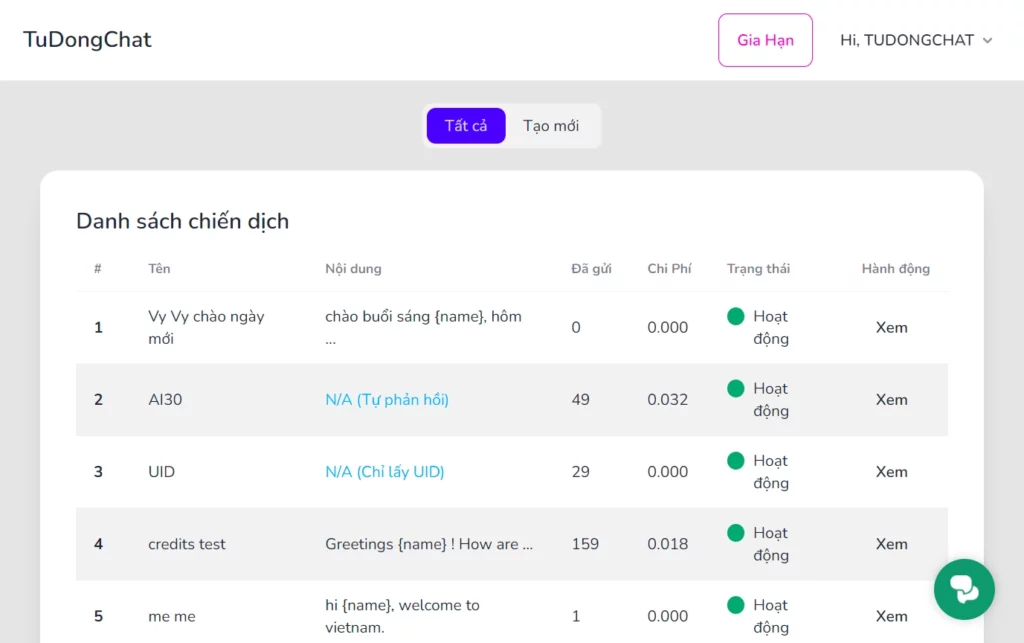The image size is (1024, 643).
Task: Click the Nội dung column header
Action: coord(353,268)
